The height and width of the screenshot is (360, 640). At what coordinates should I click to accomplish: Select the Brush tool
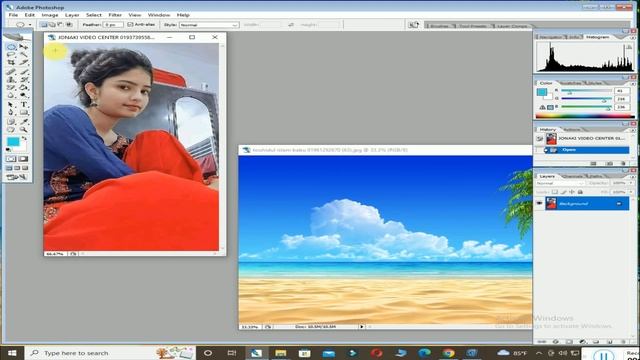pyautogui.click(x=23, y=72)
